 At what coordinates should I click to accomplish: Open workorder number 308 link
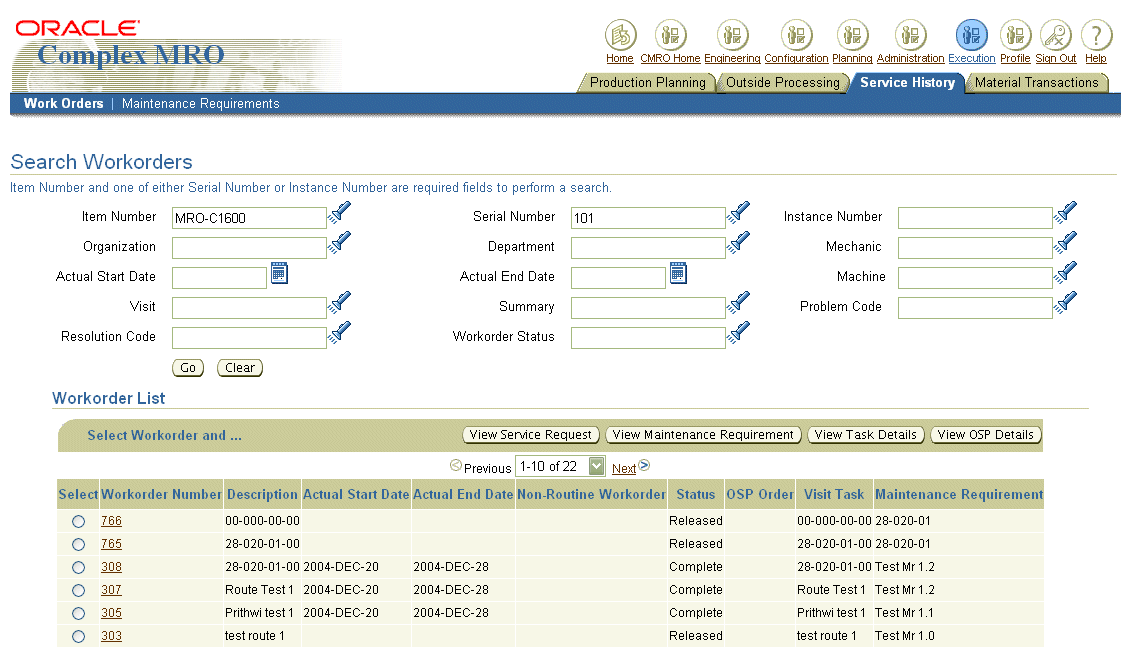(111, 567)
